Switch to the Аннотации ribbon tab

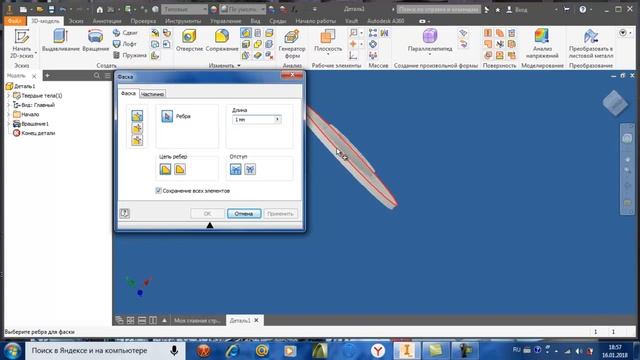coord(107,21)
